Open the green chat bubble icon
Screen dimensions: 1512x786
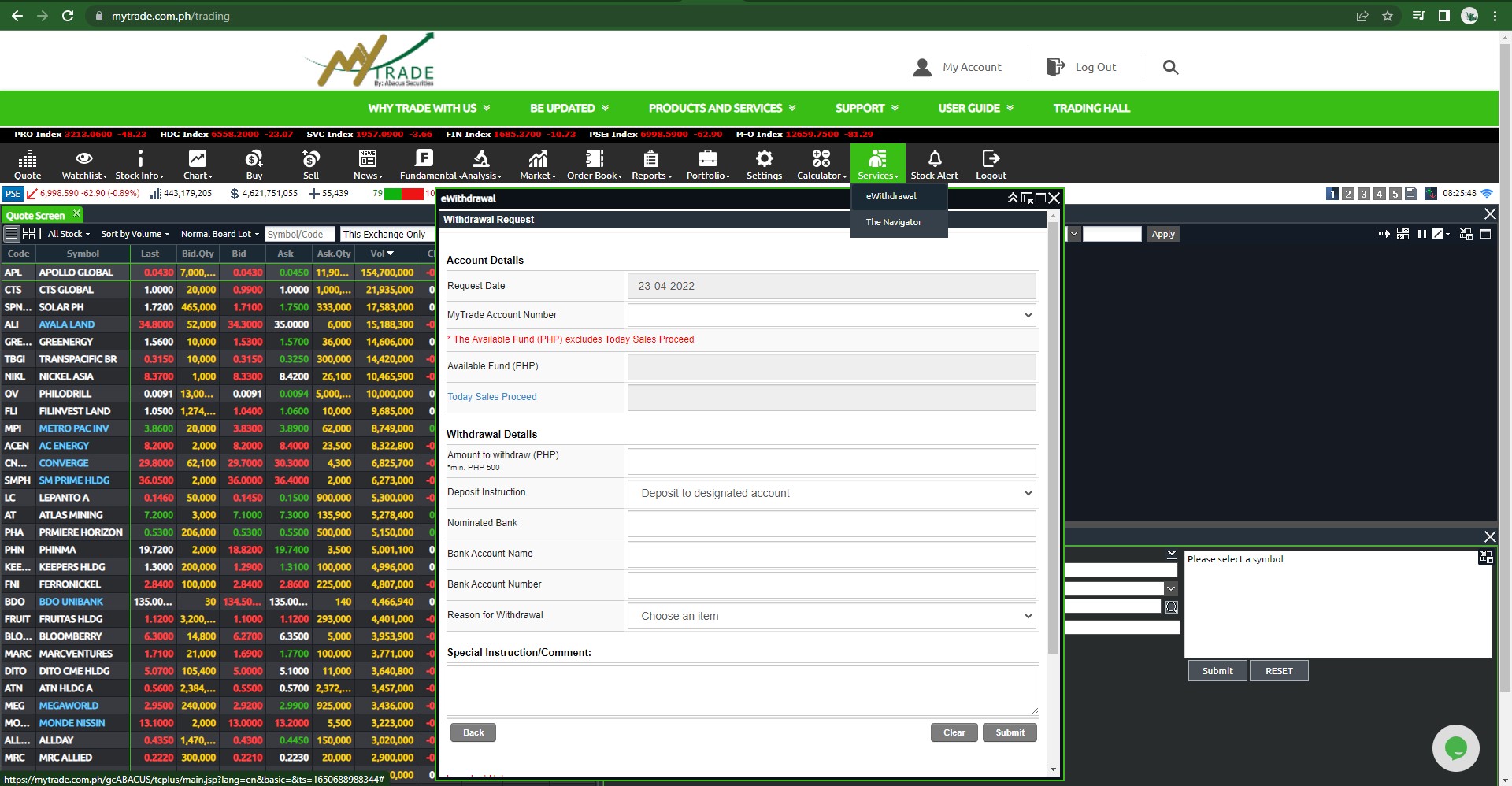[1455, 747]
